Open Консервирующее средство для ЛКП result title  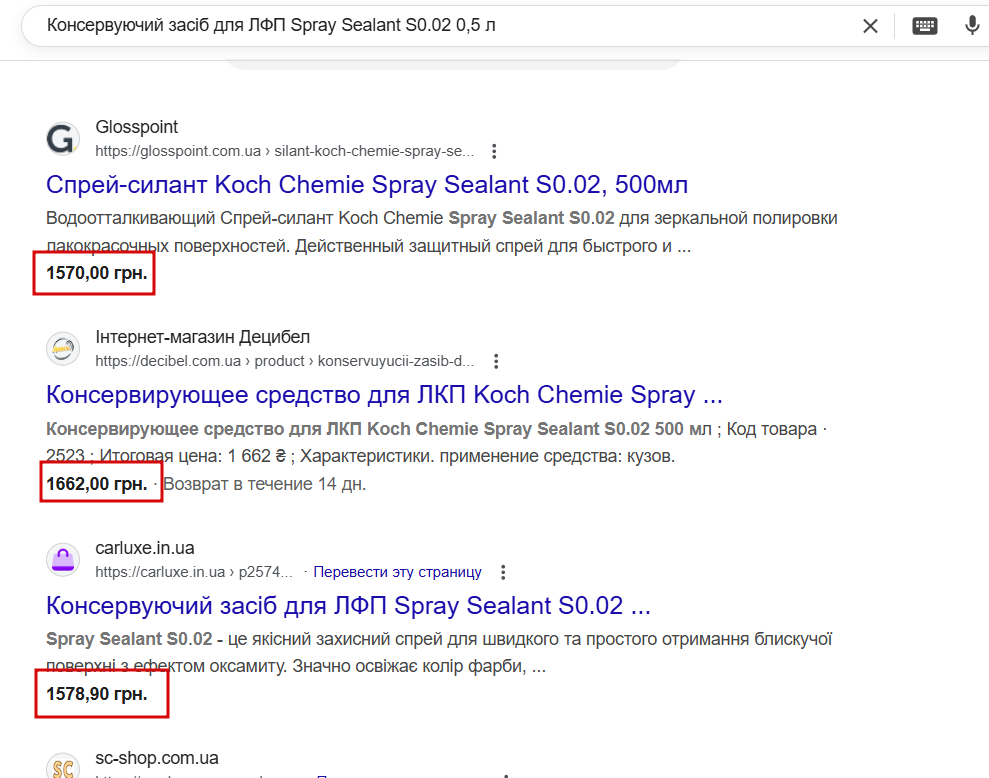(384, 394)
